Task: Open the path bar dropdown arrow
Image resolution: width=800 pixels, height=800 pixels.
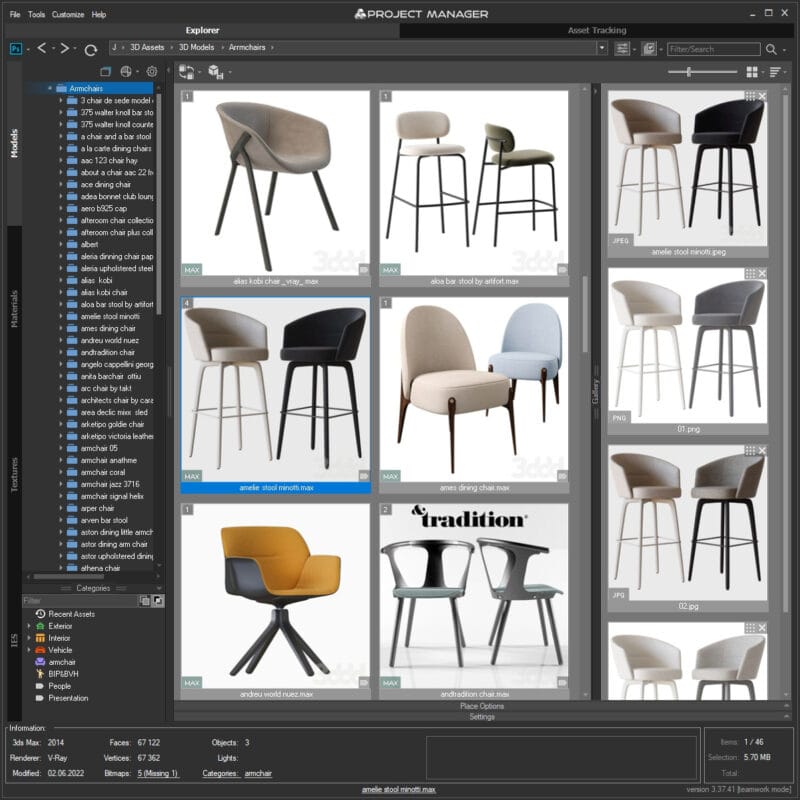Action: pyautogui.click(x=603, y=48)
